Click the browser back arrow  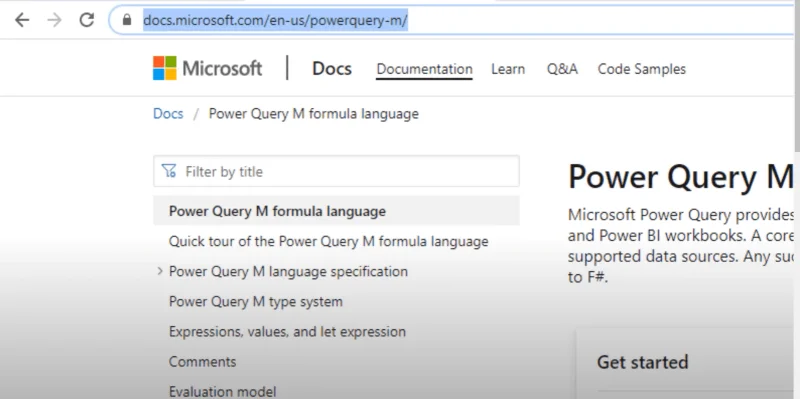pyautogui.click(x=22, y=20)
